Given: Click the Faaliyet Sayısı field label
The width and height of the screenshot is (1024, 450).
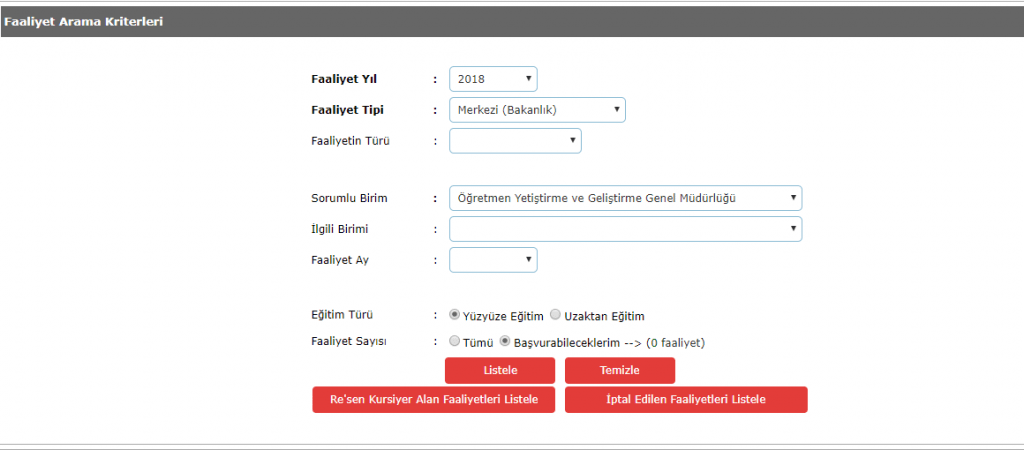Looking at the screenshot, I should click(x=349, y=342).
